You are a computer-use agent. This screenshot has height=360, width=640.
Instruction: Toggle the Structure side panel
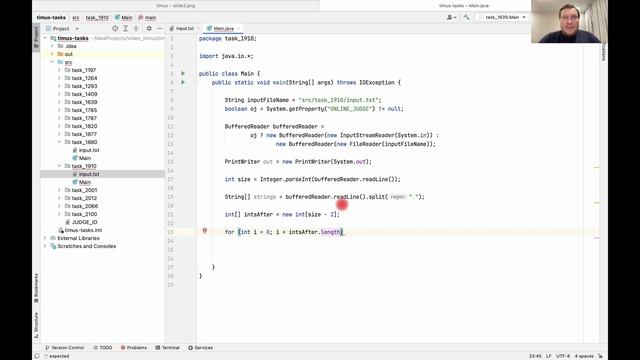[36, 325]
